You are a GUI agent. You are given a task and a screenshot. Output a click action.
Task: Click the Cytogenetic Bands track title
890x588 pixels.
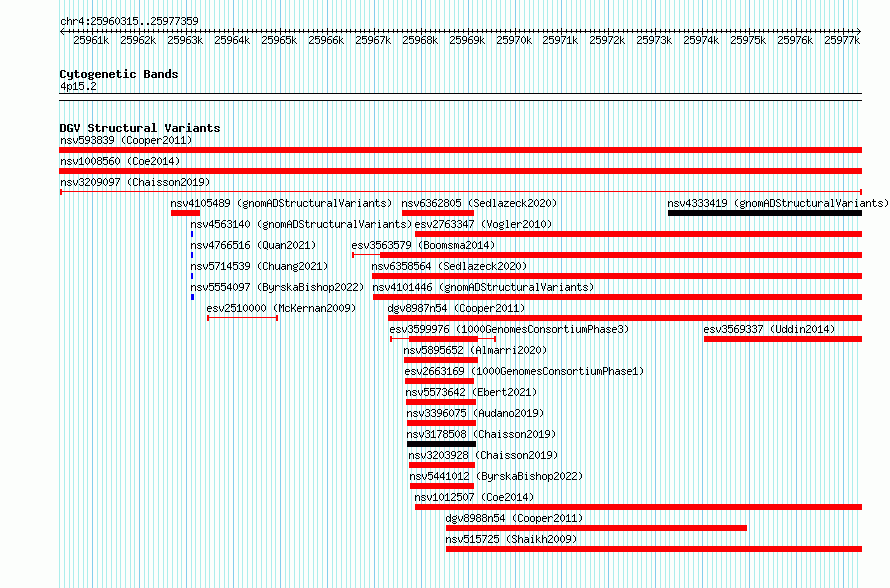119,74
